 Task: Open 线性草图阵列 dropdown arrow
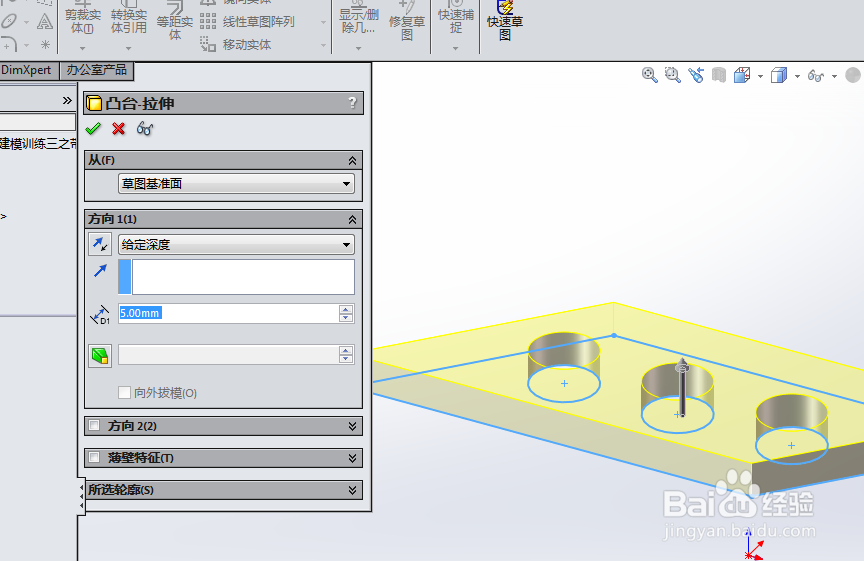(x=323, y=23)
